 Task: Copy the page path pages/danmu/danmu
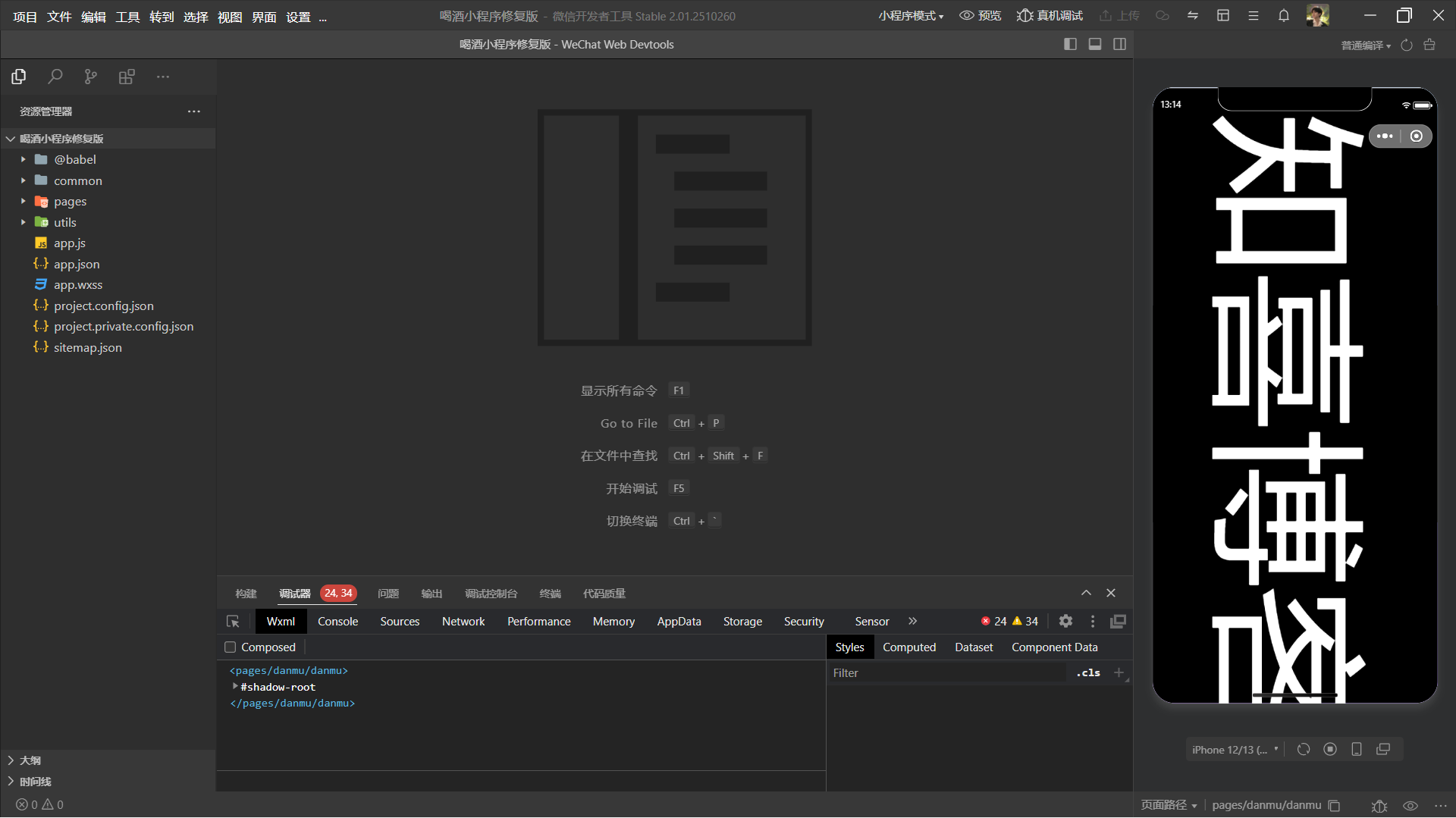[1334, 805]
